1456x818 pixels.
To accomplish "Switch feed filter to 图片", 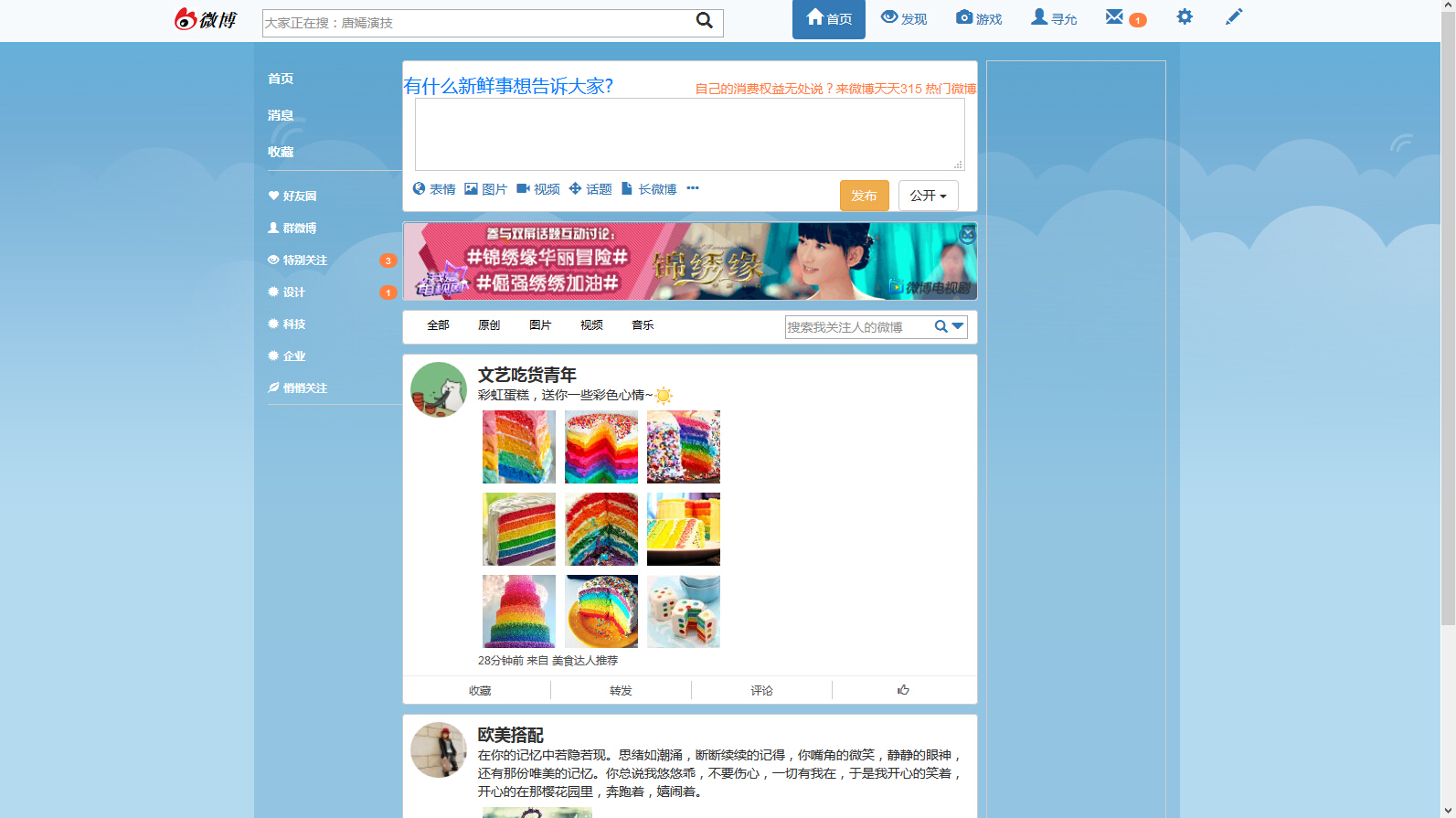I will 540,325.
